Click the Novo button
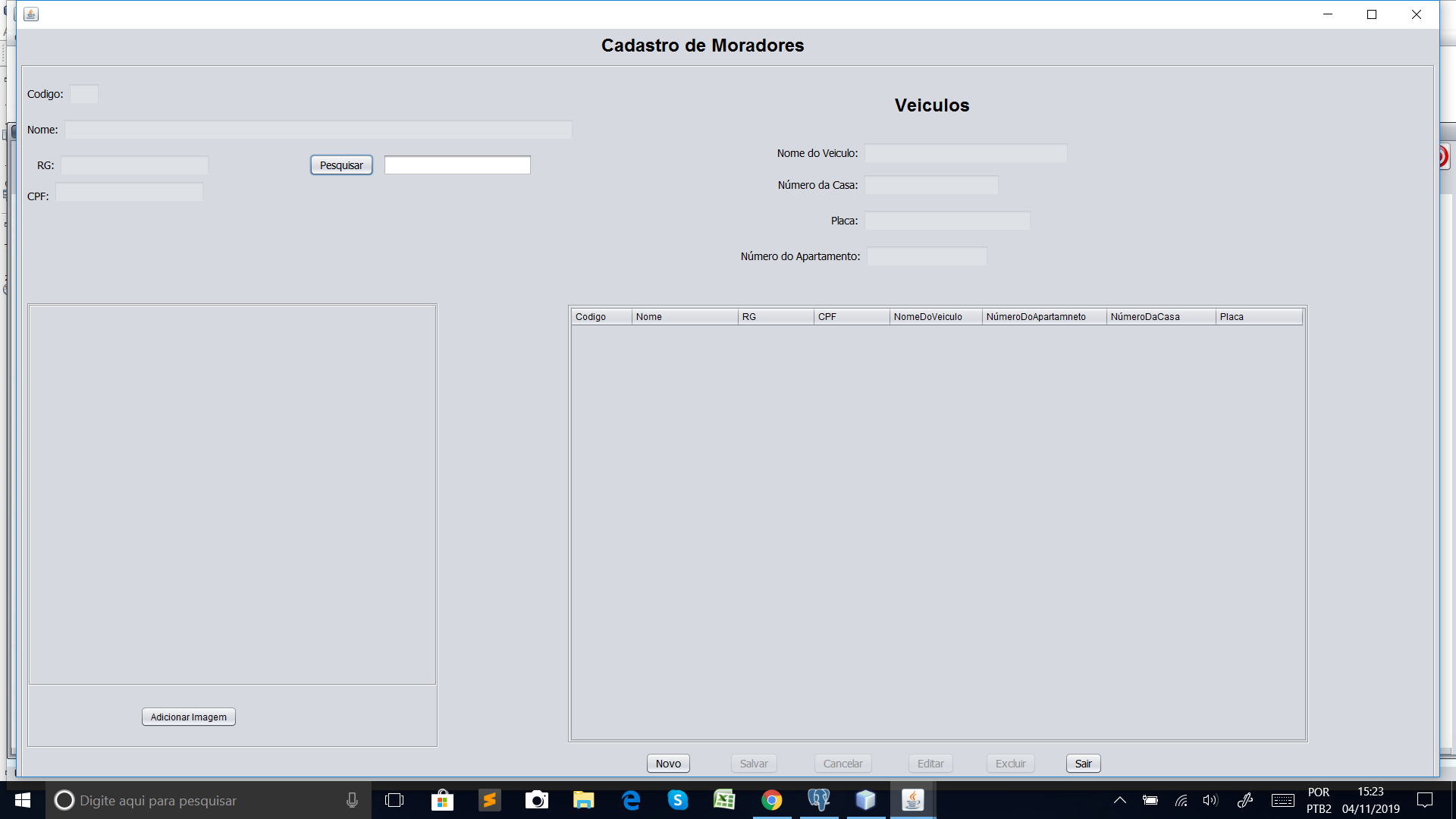Viewport: 1456px width, 819px height. click(x=668, y=764)
